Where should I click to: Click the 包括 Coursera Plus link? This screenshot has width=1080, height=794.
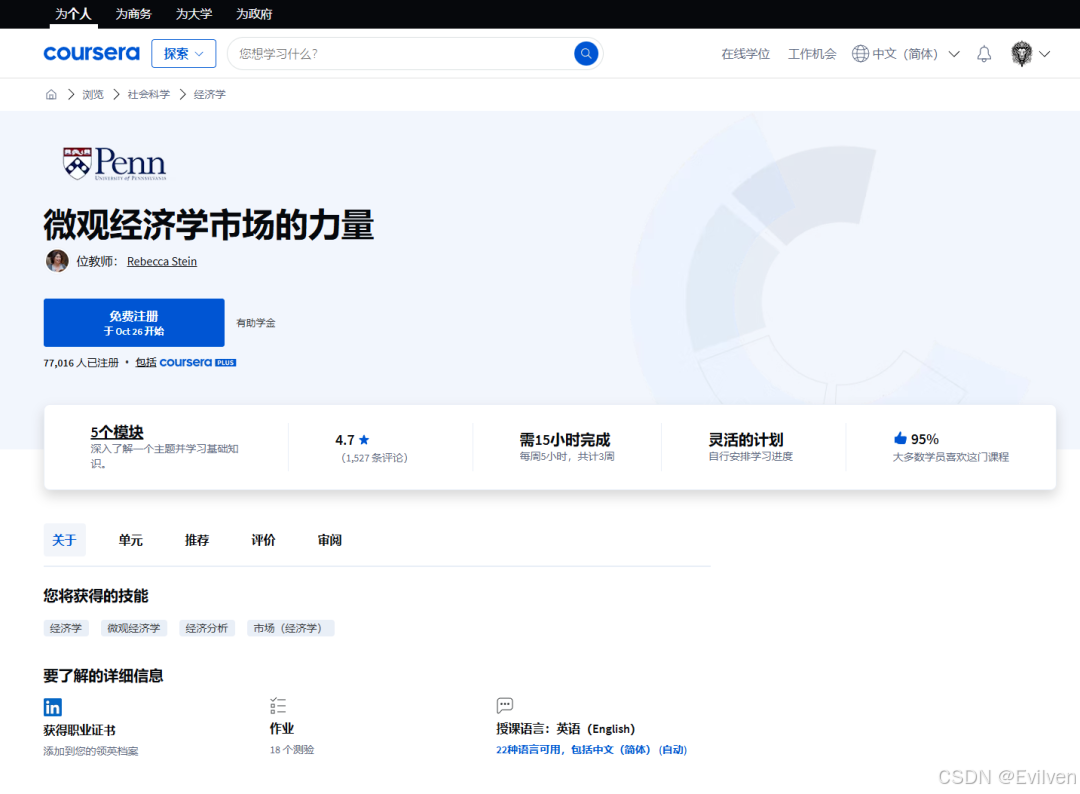pyautogui.click(x=185, y=362)
